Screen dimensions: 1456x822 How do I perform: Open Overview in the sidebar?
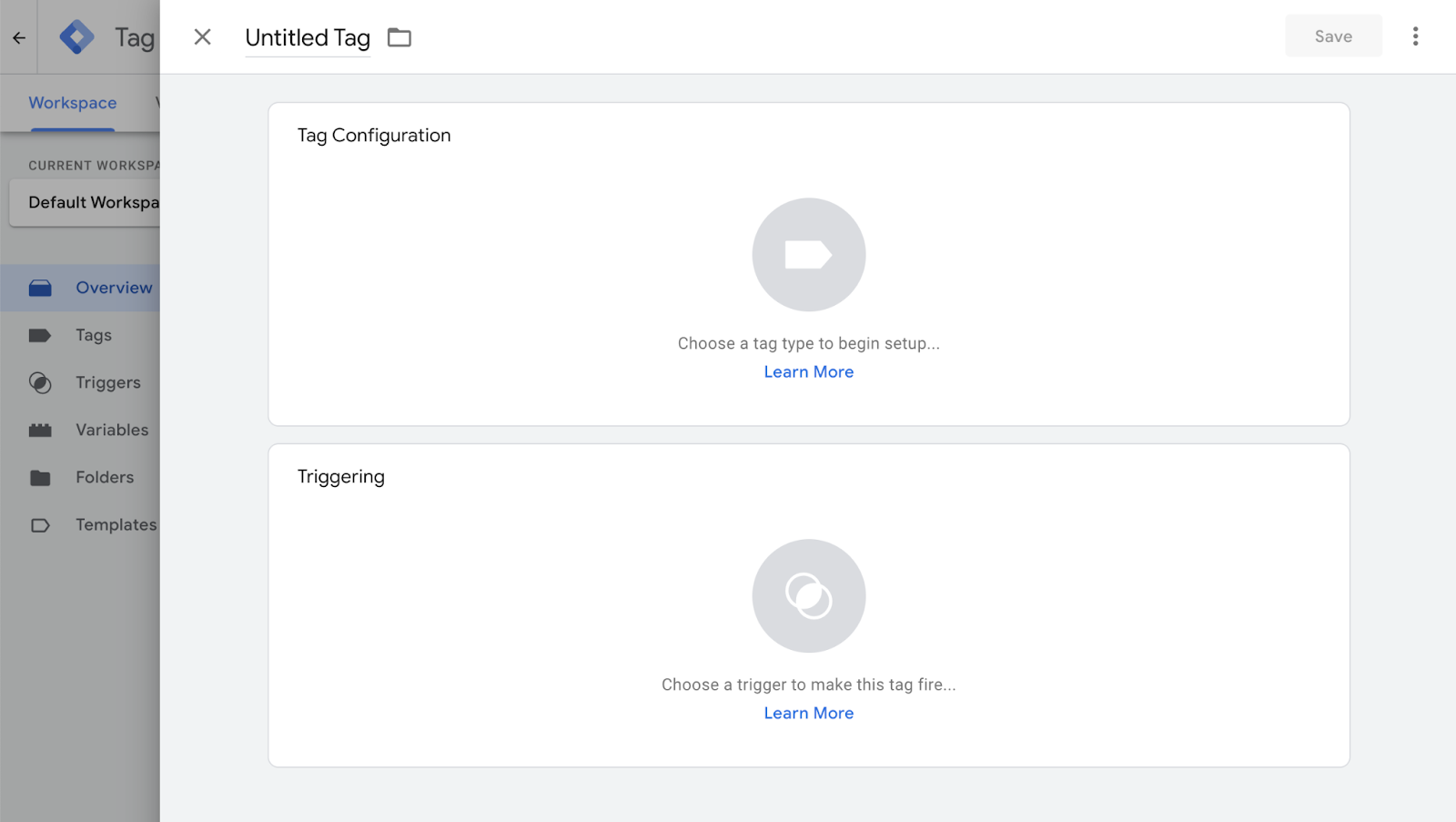[114, 288]
